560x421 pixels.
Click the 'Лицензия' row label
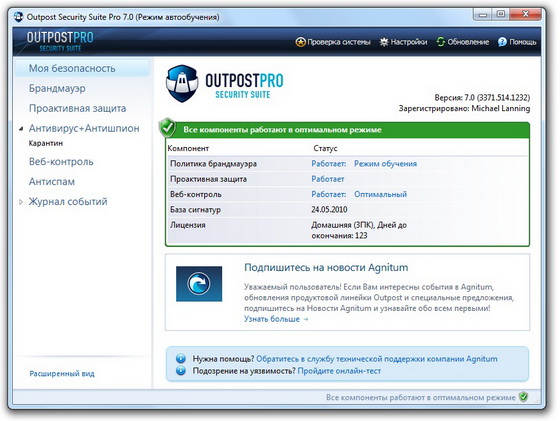(188, 225)
